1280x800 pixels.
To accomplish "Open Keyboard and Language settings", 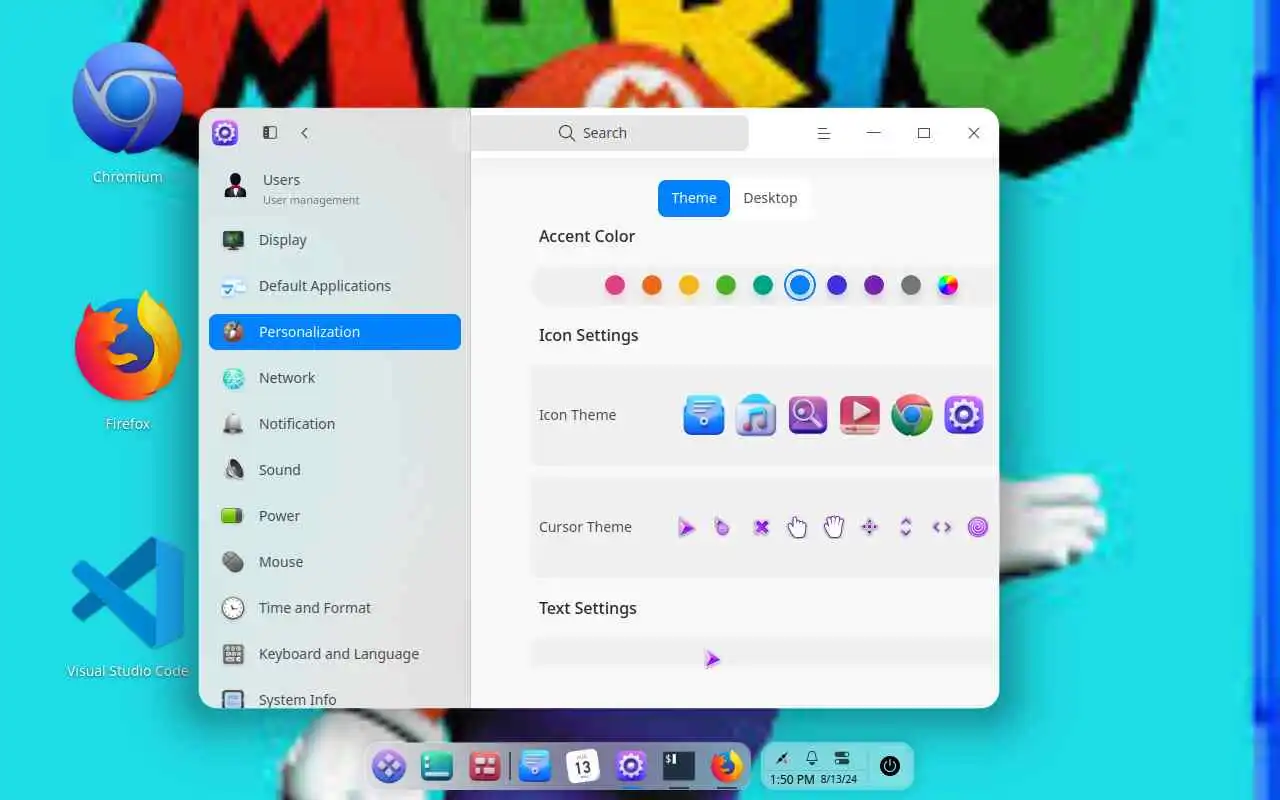I will pos(335,654).
